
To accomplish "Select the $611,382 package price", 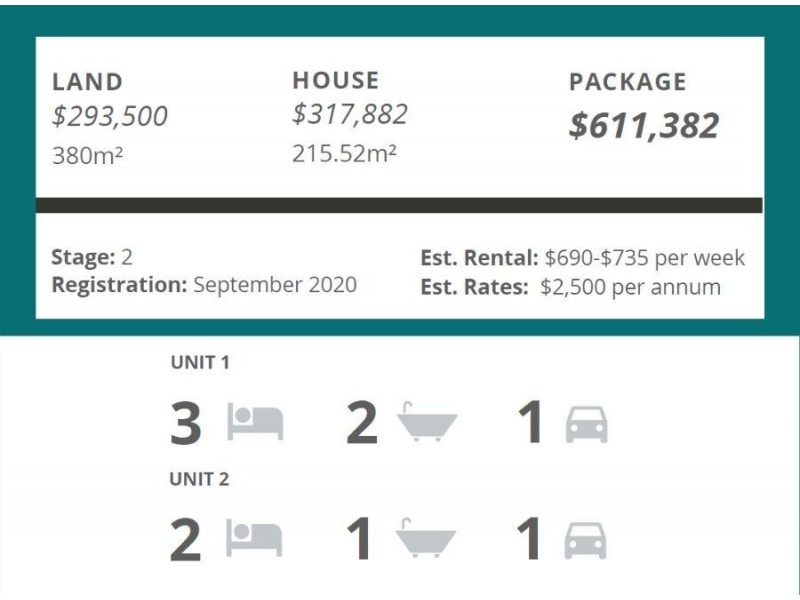I will (644, 126).
